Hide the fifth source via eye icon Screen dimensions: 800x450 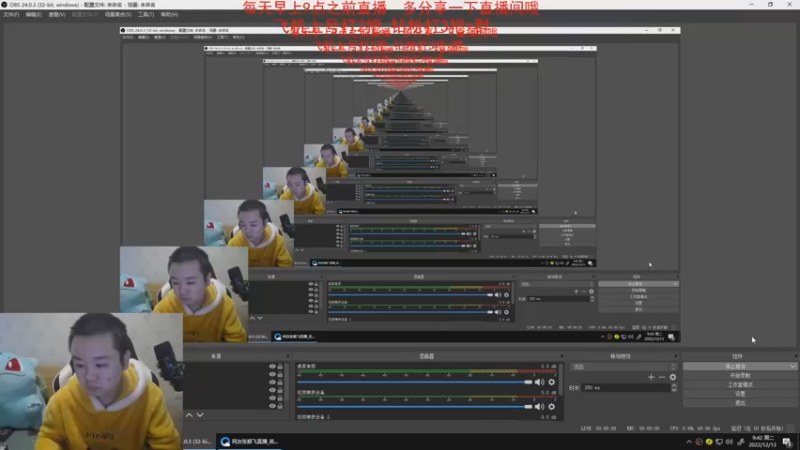(272, 398)
